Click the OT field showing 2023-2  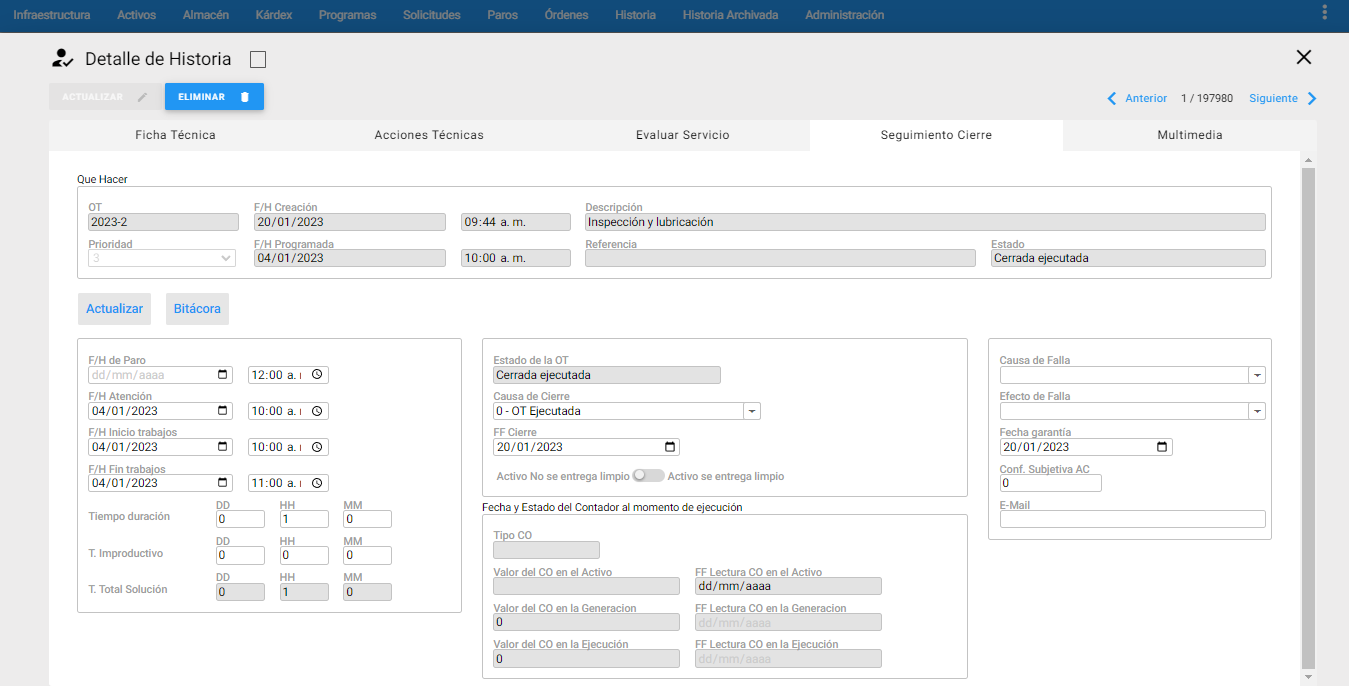point(163,222)
